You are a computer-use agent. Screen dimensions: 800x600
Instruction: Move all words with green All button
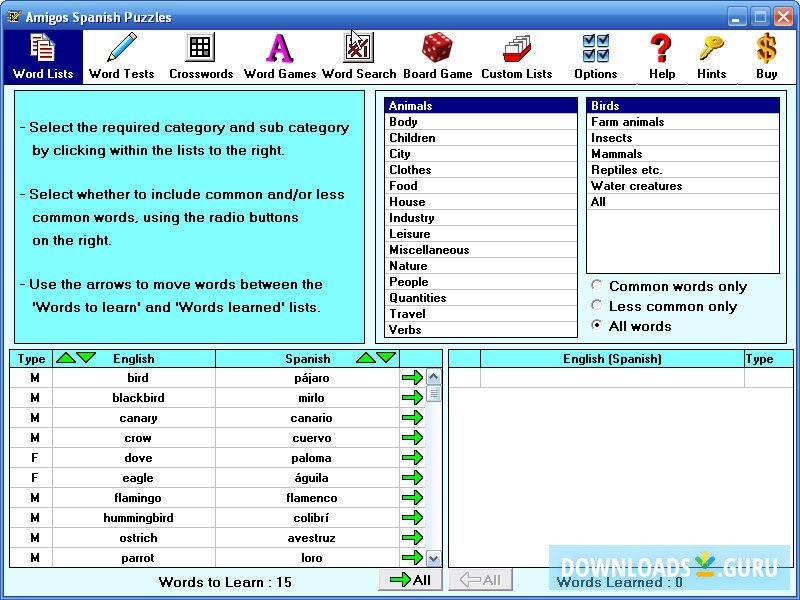(410, 580)
